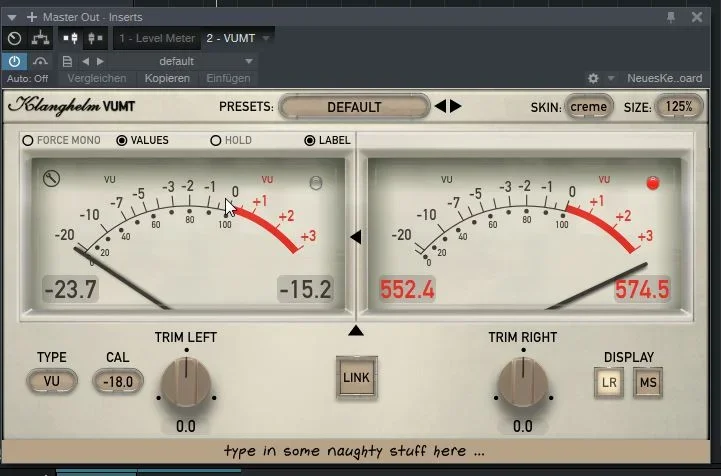Click Auto: Off automation mode
The image size is (721, 476).
click(x=28, y=79)
